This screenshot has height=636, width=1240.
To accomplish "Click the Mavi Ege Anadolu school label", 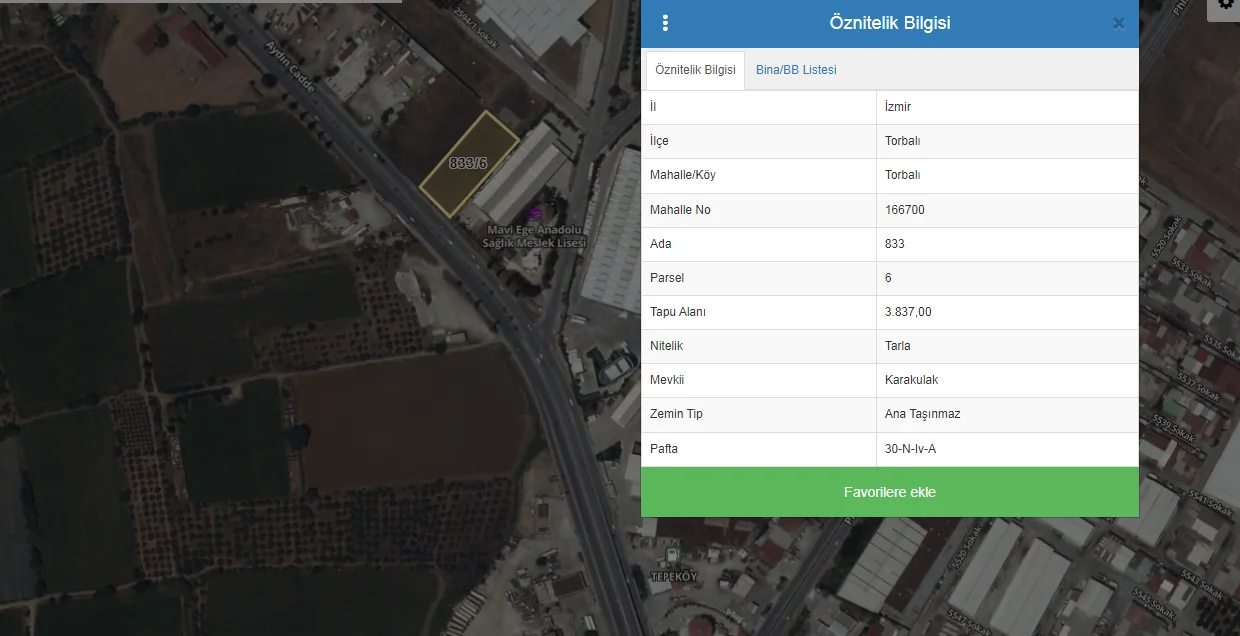I will (534, 237).
